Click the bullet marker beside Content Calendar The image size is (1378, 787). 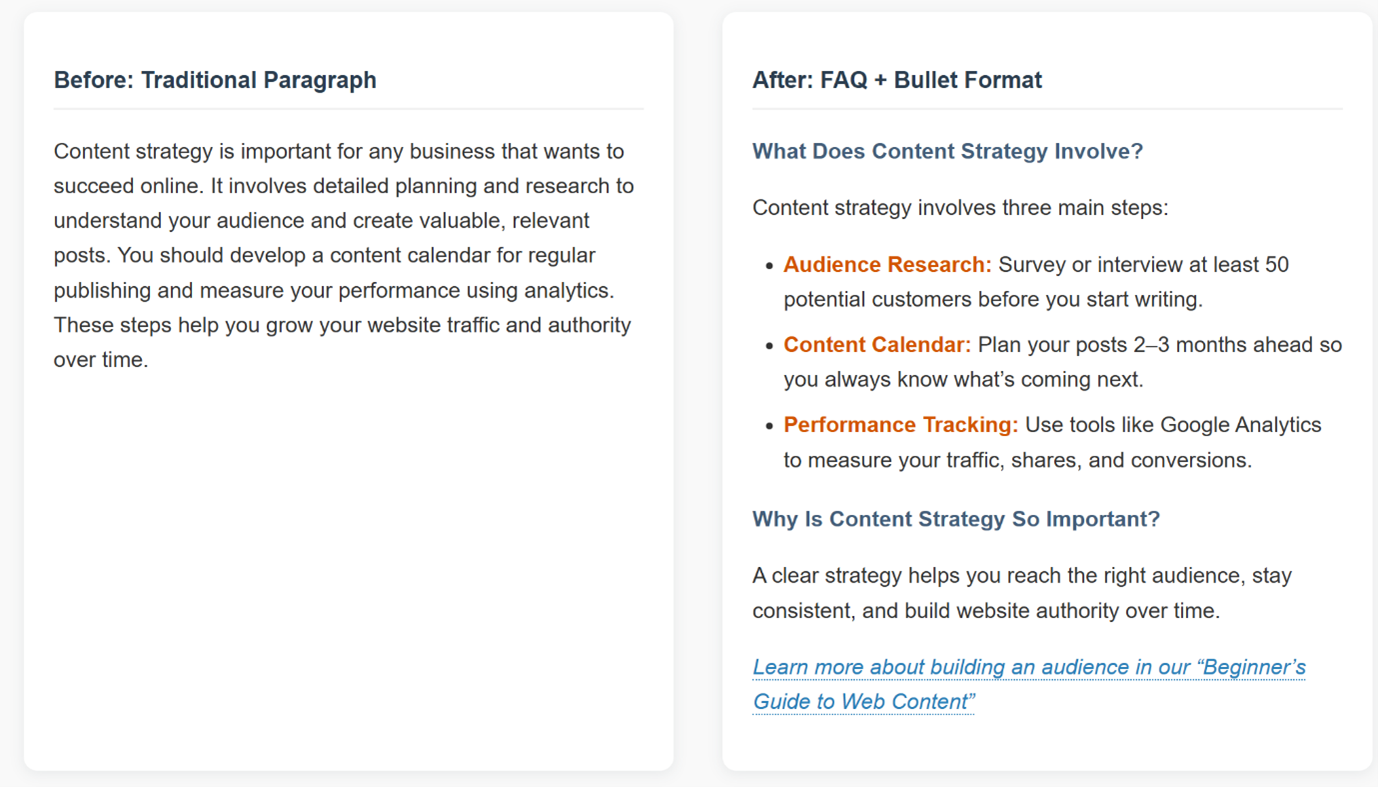(x=769, y=346)
